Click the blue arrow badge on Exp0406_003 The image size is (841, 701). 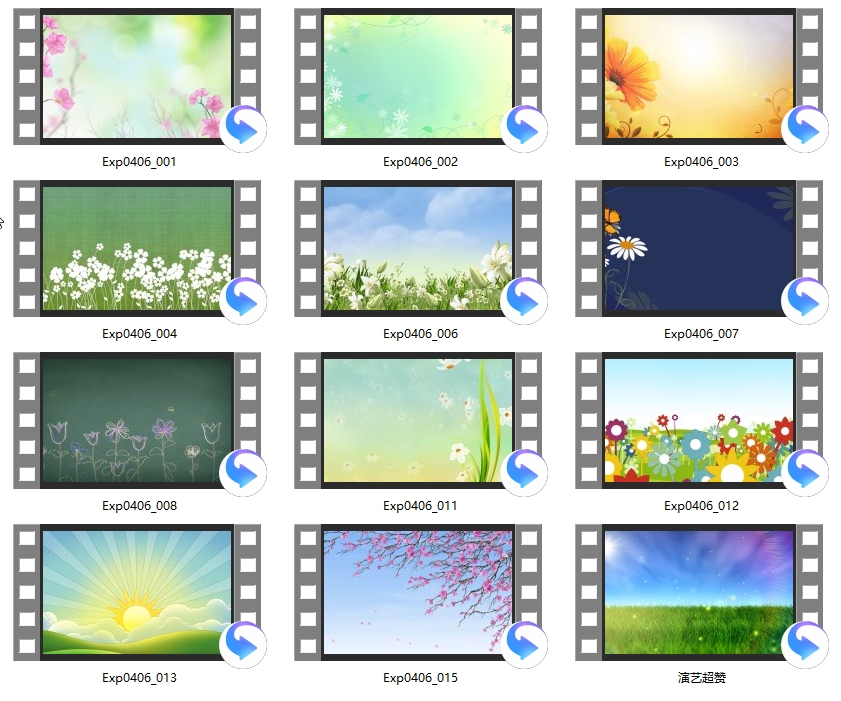click(805, 128)
